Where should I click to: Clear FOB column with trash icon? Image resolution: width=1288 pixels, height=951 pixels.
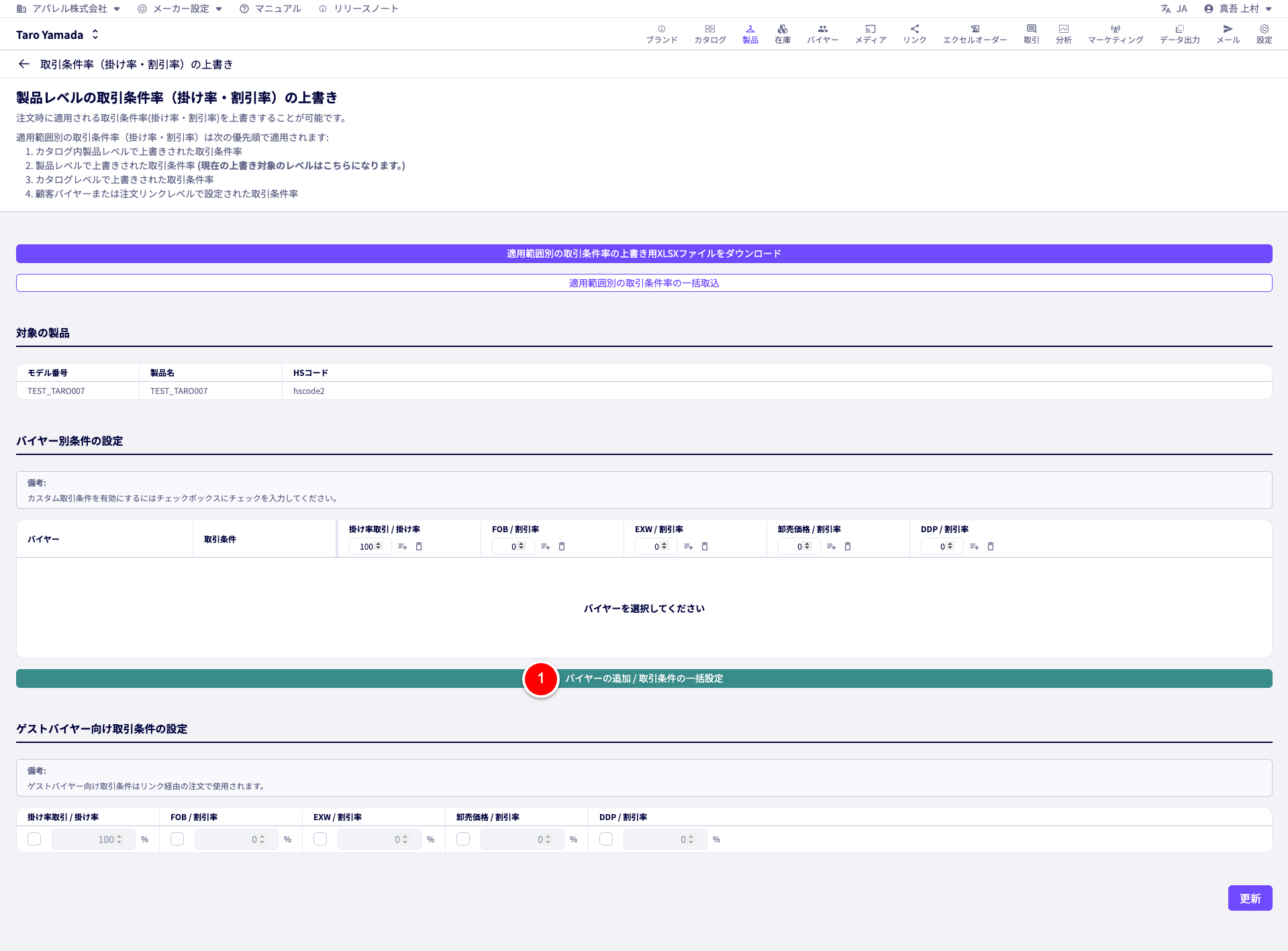(562, 546)
